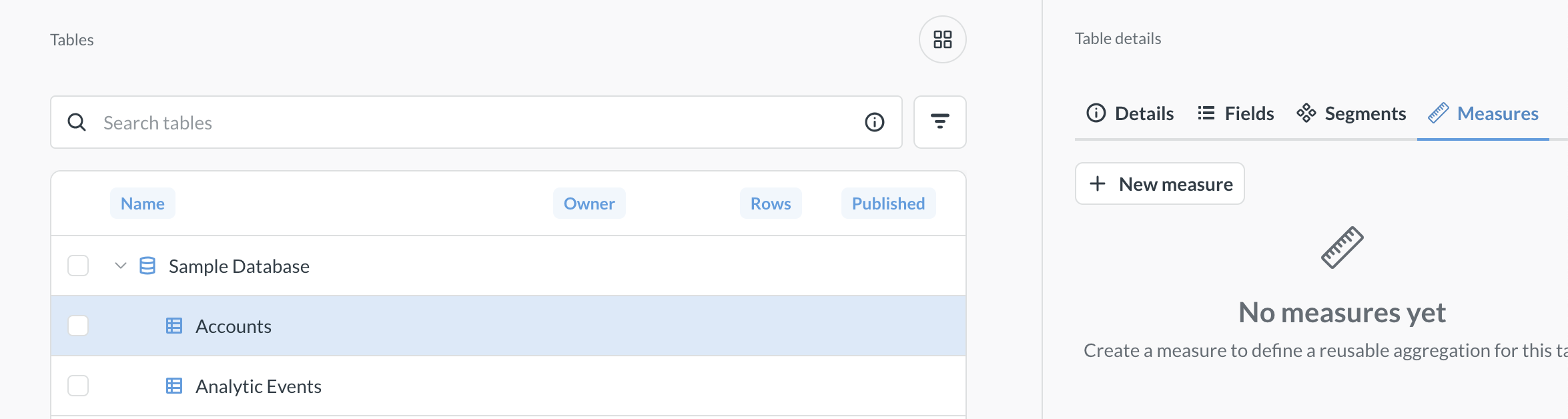Sort tables by Rows column
This screenshot has width=1568, height=419.
pos(770,203)
